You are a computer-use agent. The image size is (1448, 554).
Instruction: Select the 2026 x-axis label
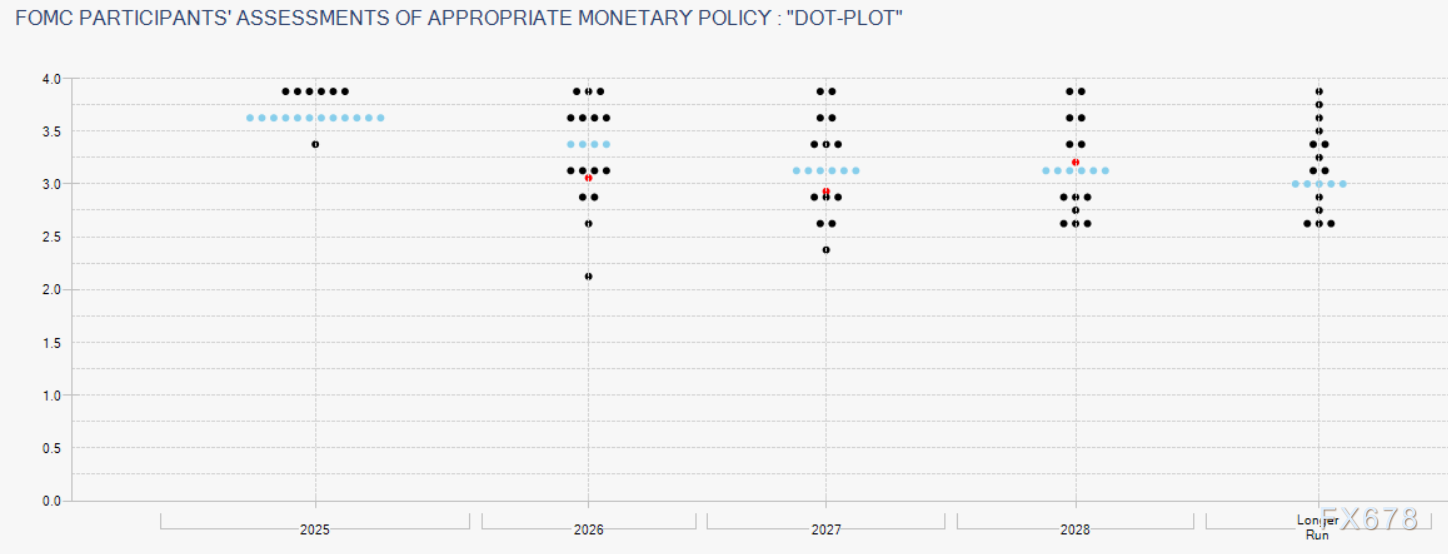pyautogui.click(x=588, y=530)
